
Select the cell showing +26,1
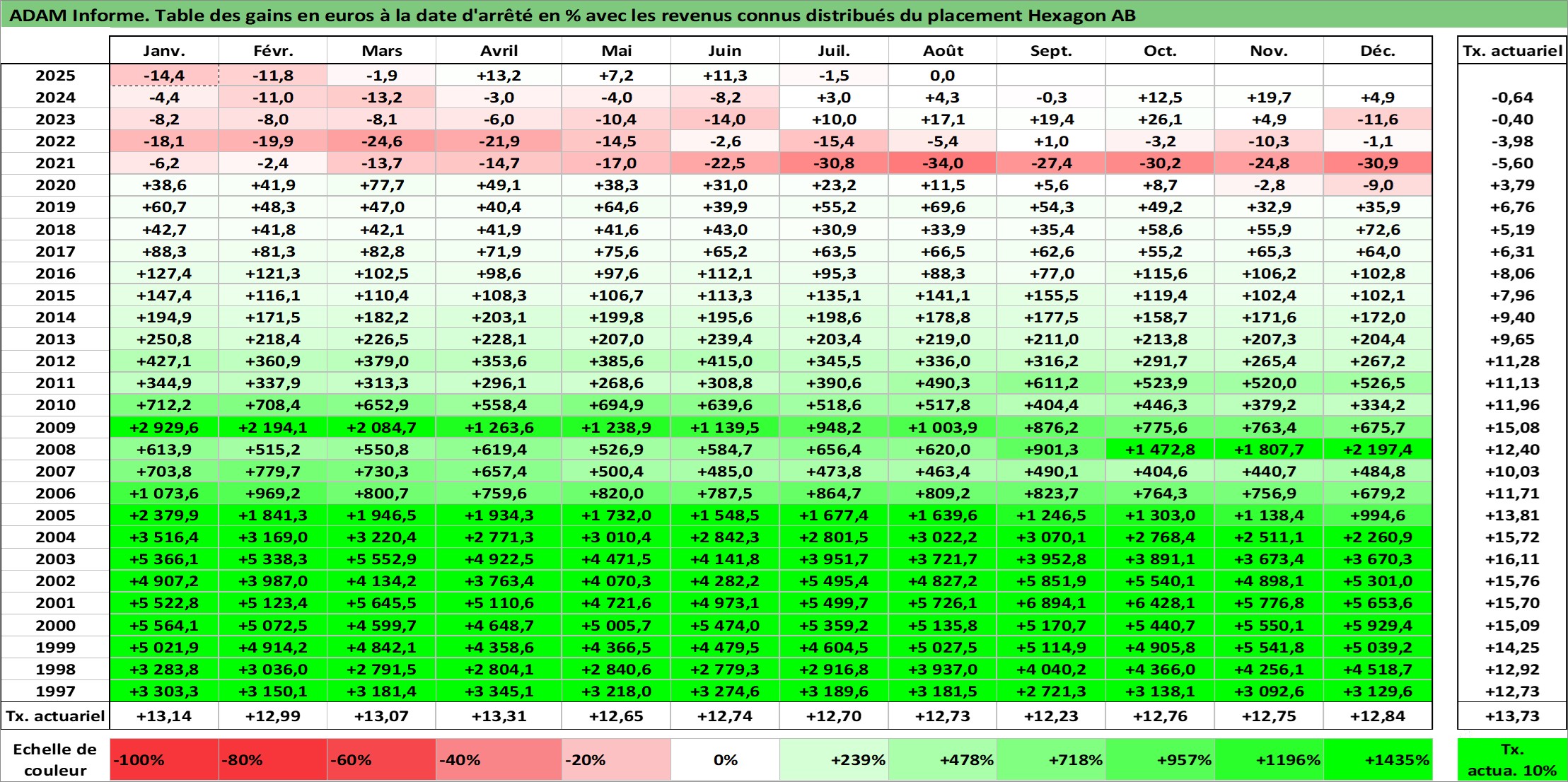tap(1160, 119)
